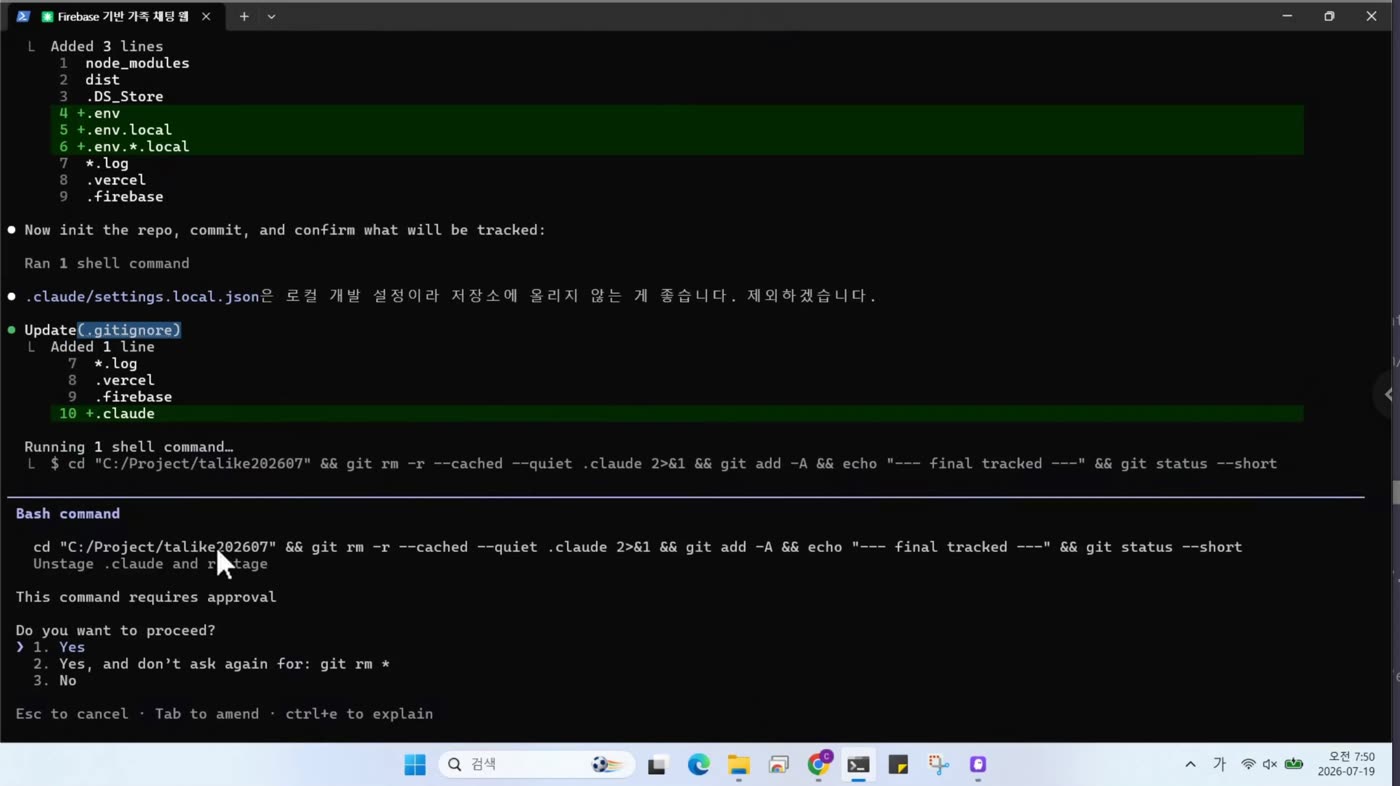Image resolution: width=1400 pixels, height=786 pixels.
Task: Open a new terminal tab
Action: click(x=243, y=17)
